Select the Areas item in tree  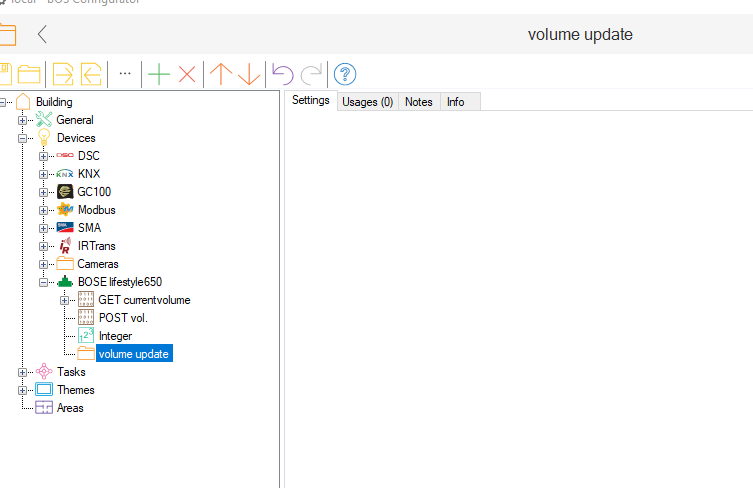coord(70,408)
